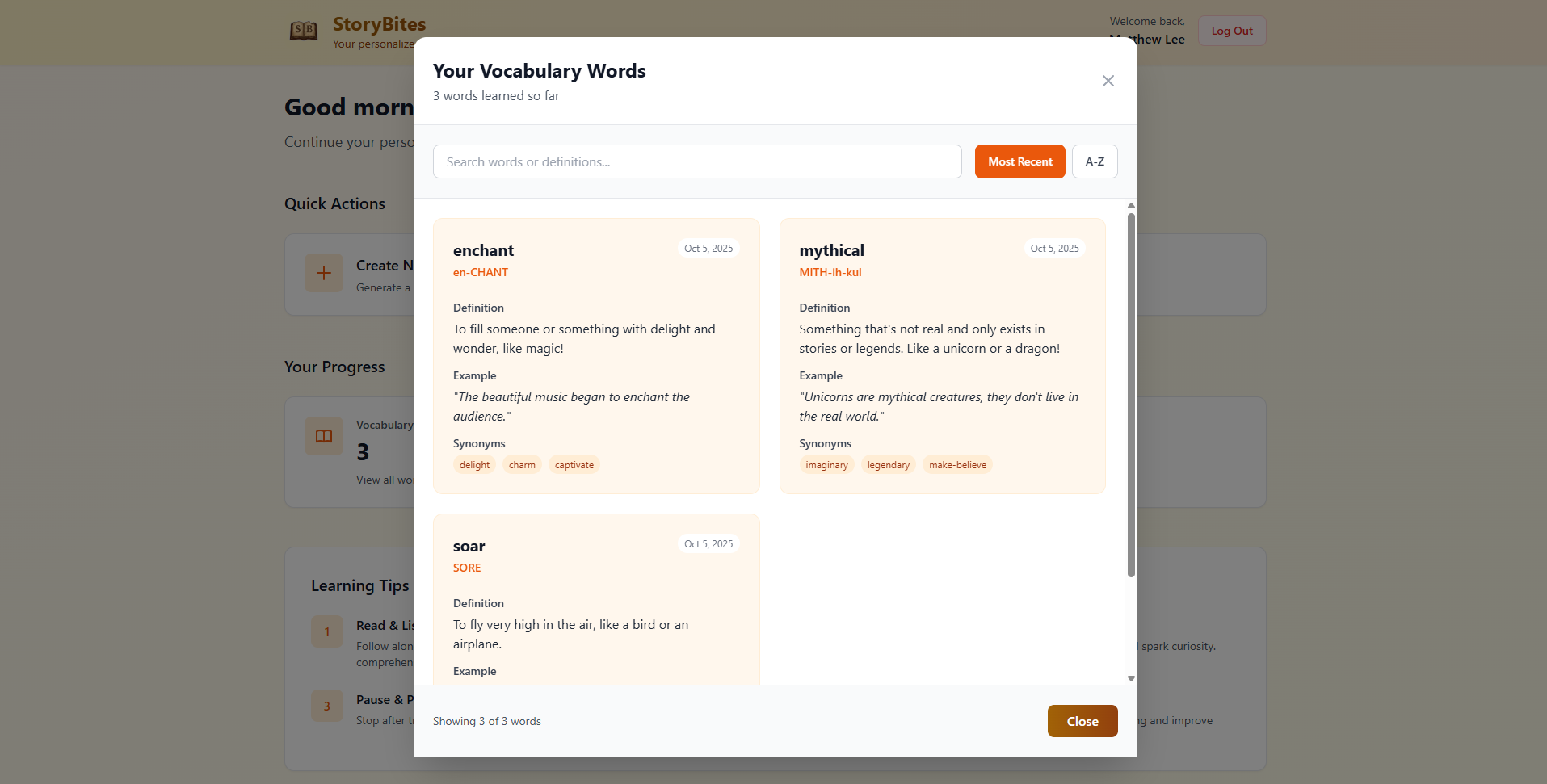Viewport: 1547px width, 784px height.
Task: Click the 'mythical' word heading
Action: 831,250
